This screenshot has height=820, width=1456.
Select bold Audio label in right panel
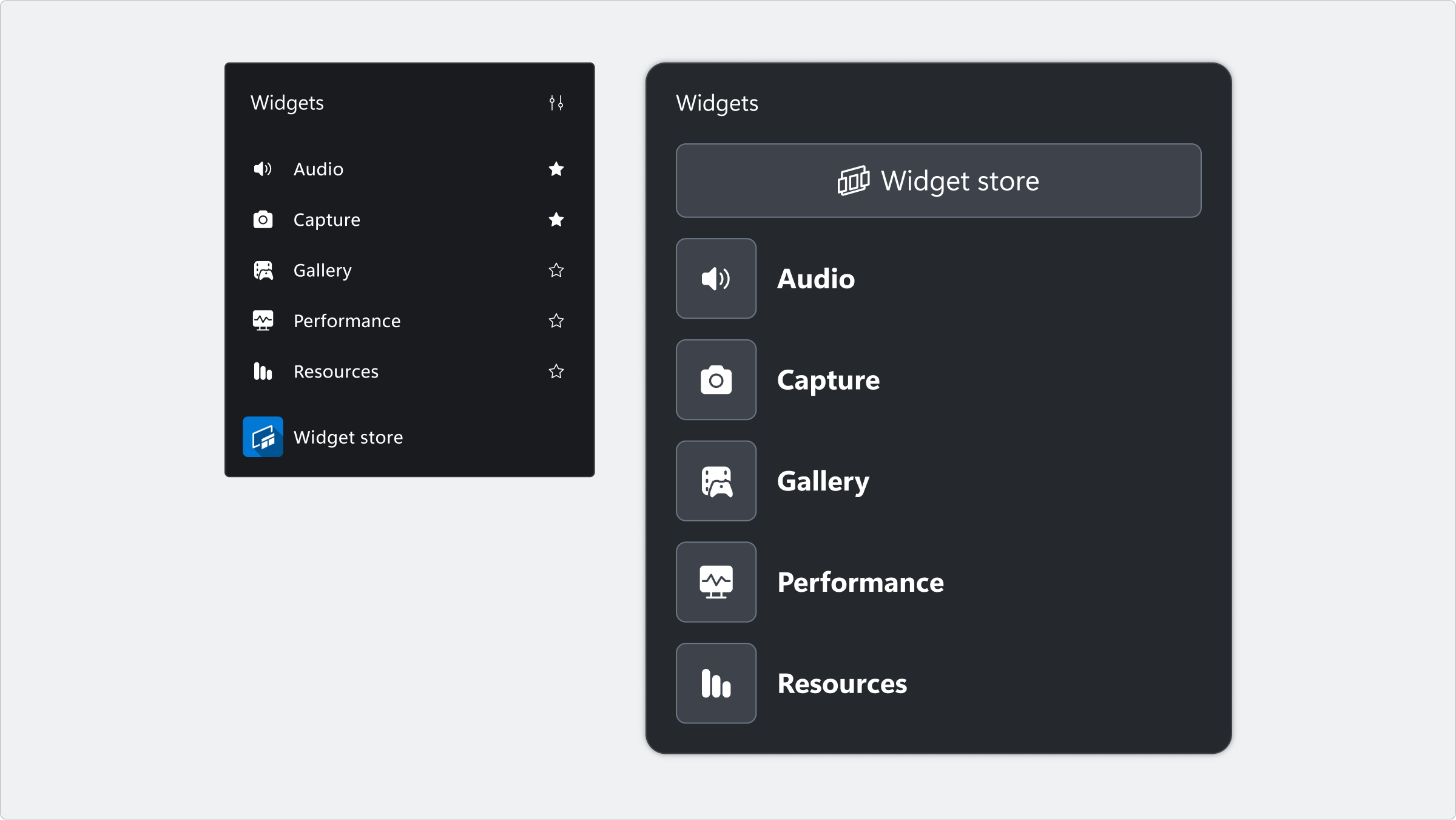click(816, 279)
